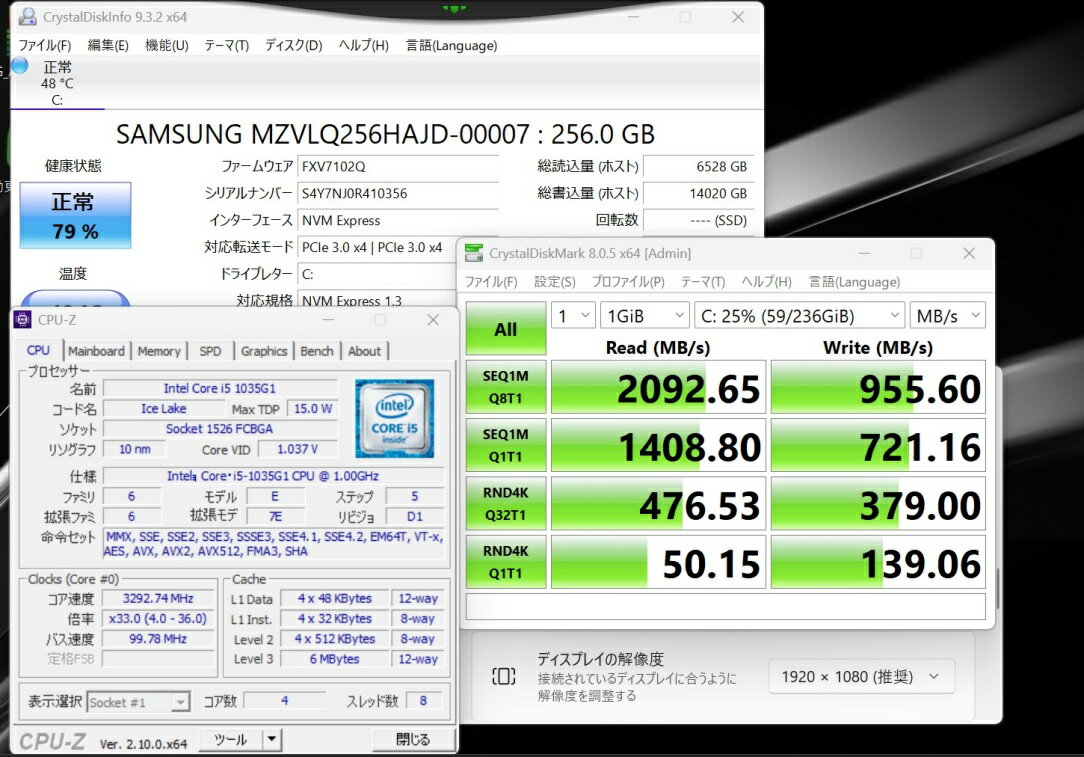This screenshot has width=1084, height=757.
Task: Click the 955.60 sequential write result
Action: [x=878, y=387]
